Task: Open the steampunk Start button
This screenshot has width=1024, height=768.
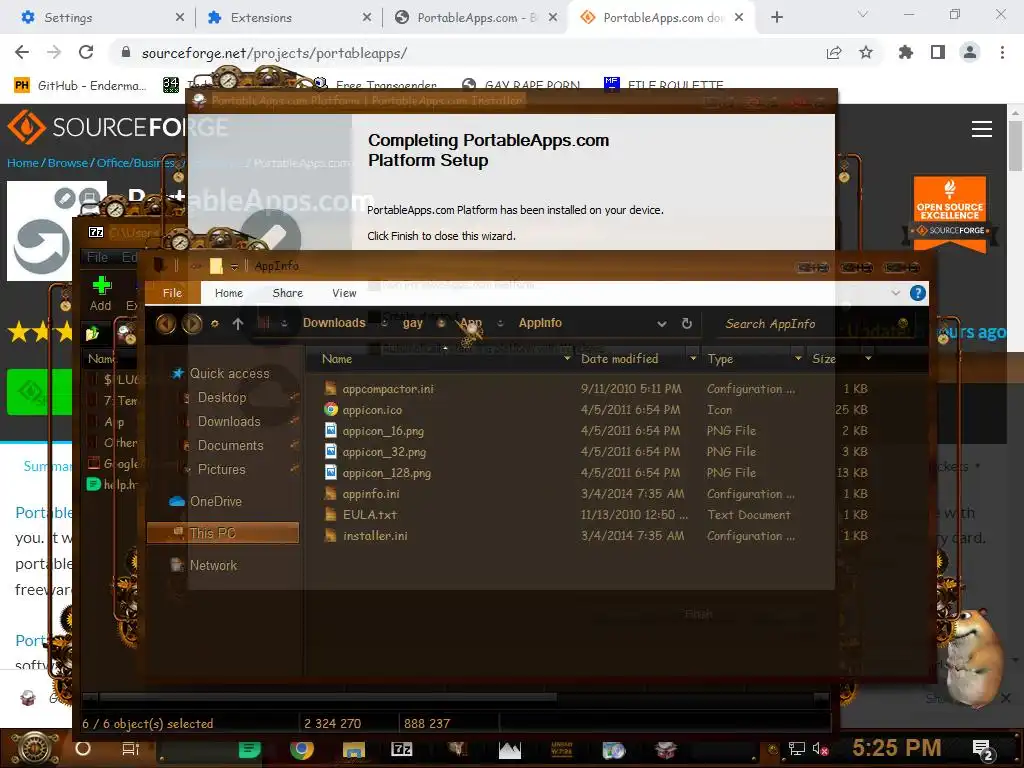Action: 34,748
